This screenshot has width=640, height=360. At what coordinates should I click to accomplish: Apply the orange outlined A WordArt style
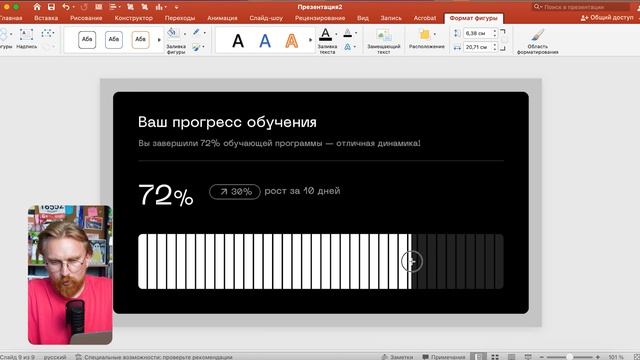[291, 41]
